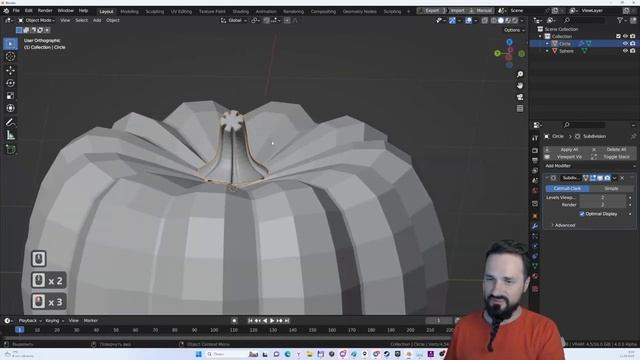Select Catmull-Clark subdivision type
Viewport: 640px width, 360px height.
point(567,189)
